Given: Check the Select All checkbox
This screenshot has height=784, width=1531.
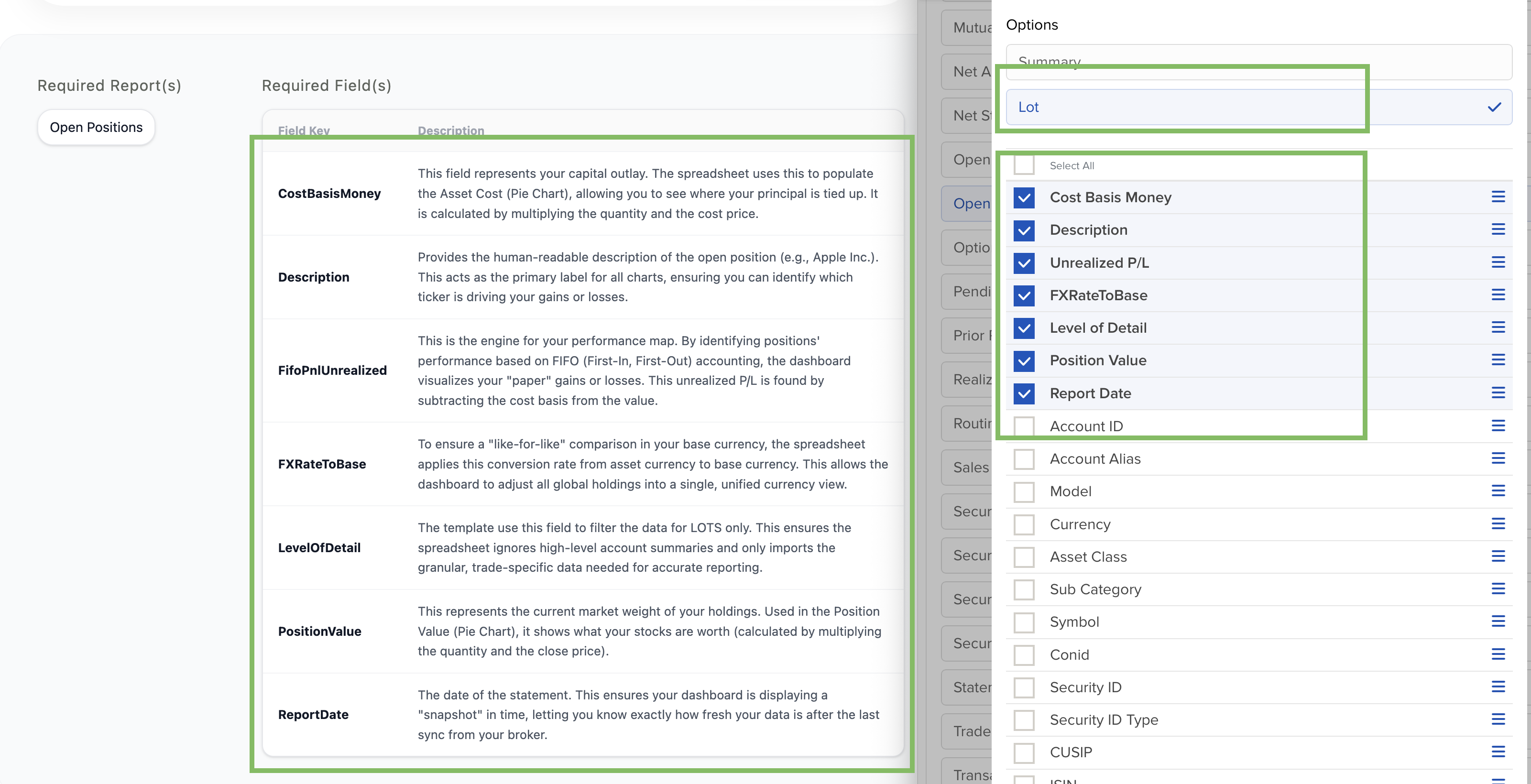Looking at the screenshot, I should pos(1023,165).
